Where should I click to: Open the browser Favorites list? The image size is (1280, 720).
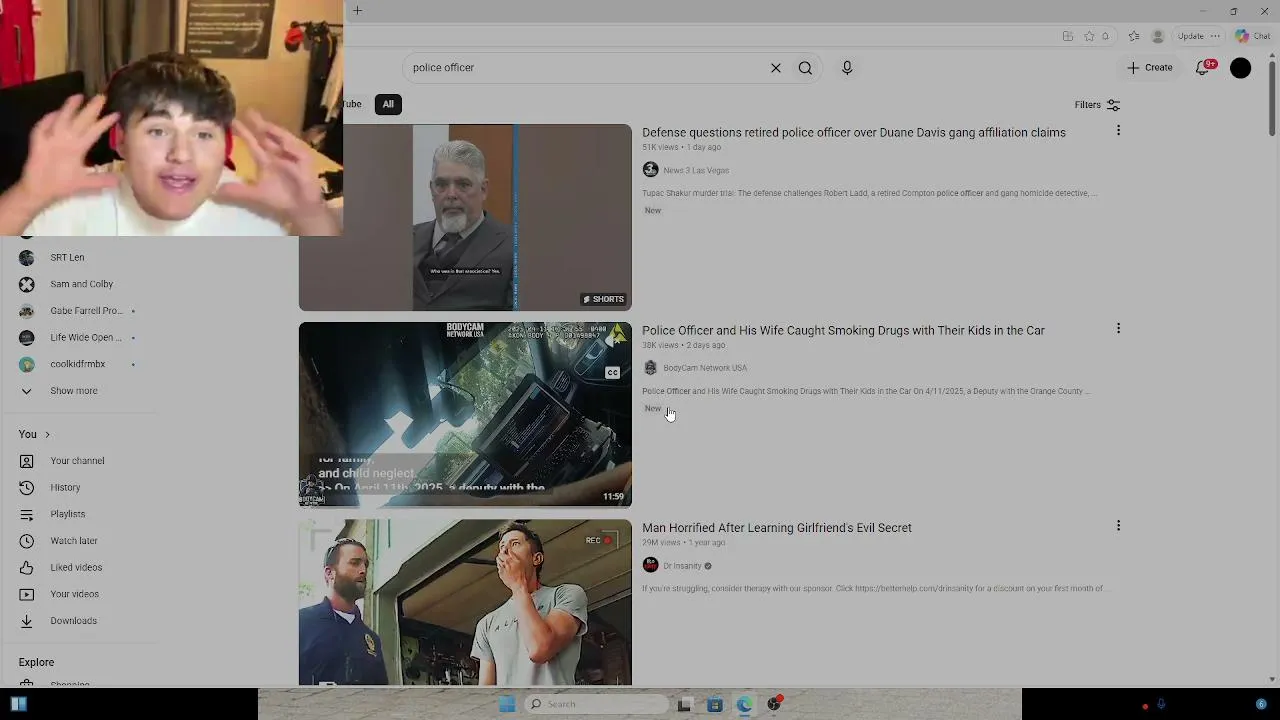[x=1134, y=36]
